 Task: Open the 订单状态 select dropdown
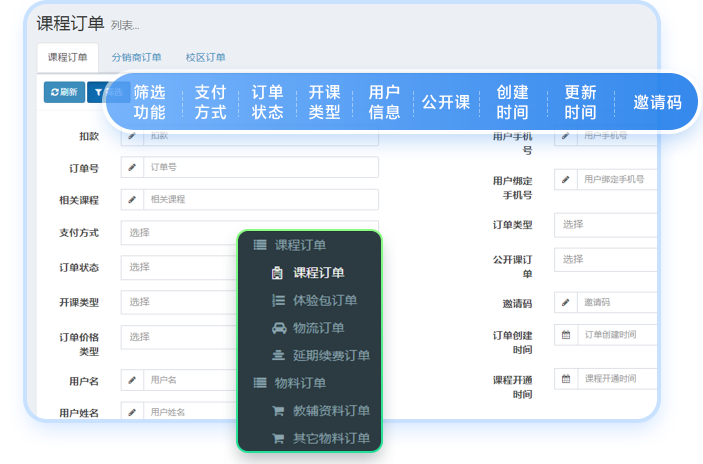coord(179,267)
